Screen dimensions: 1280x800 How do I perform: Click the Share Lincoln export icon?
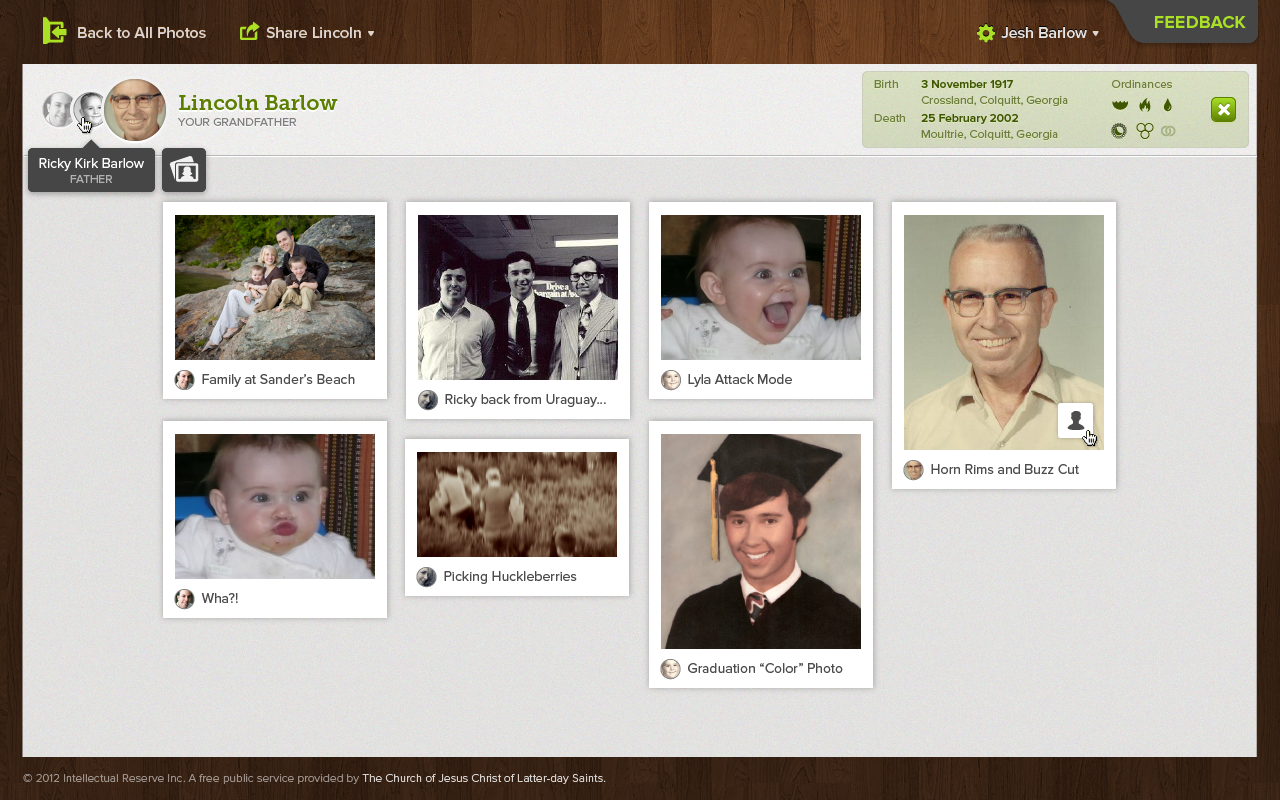click(249, 32)
